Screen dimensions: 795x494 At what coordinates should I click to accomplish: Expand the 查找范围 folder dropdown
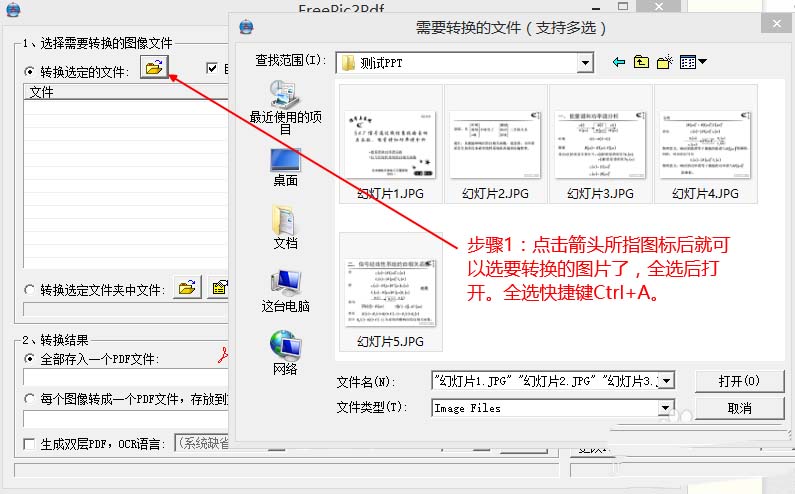586,63
